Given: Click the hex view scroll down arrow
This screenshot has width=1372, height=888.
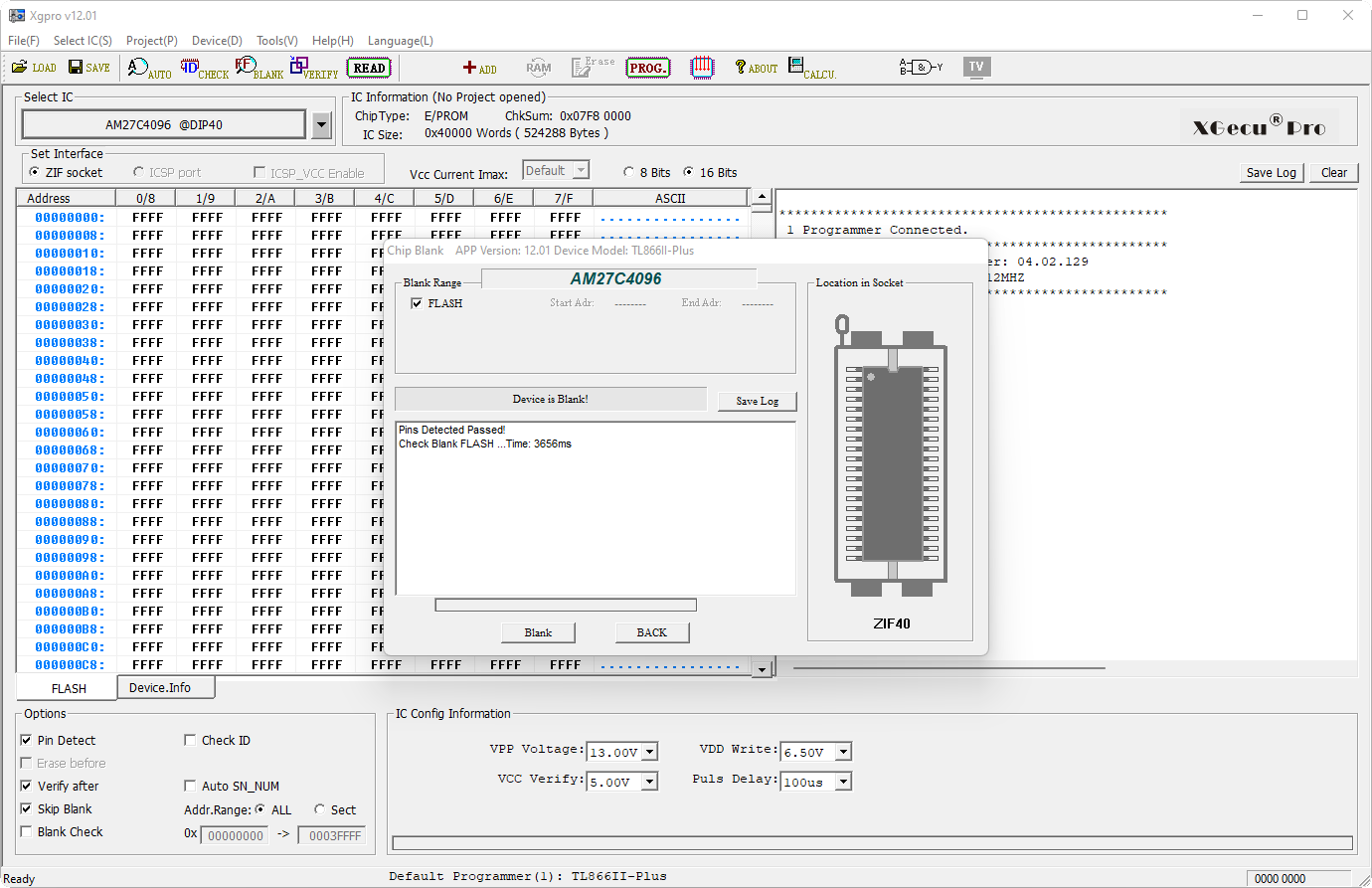Looking at the screenshot, I should point(762,669).
